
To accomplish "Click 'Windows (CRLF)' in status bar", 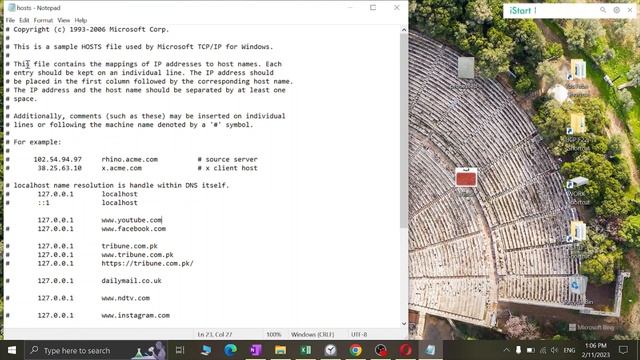I will [312, 334].
